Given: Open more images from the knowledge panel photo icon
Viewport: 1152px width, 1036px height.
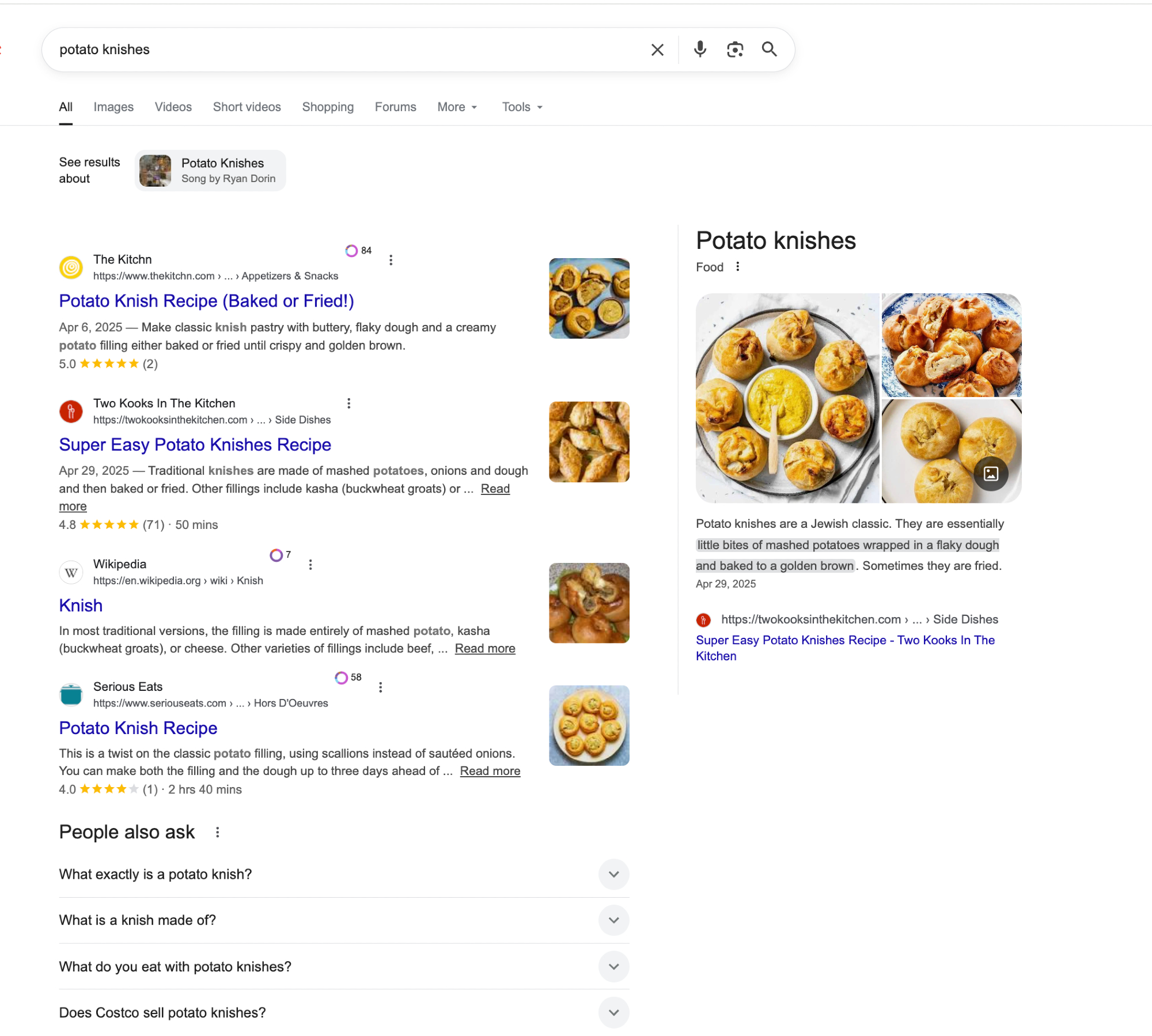Looking at the screenshot, I should click(x=991, y=474).
